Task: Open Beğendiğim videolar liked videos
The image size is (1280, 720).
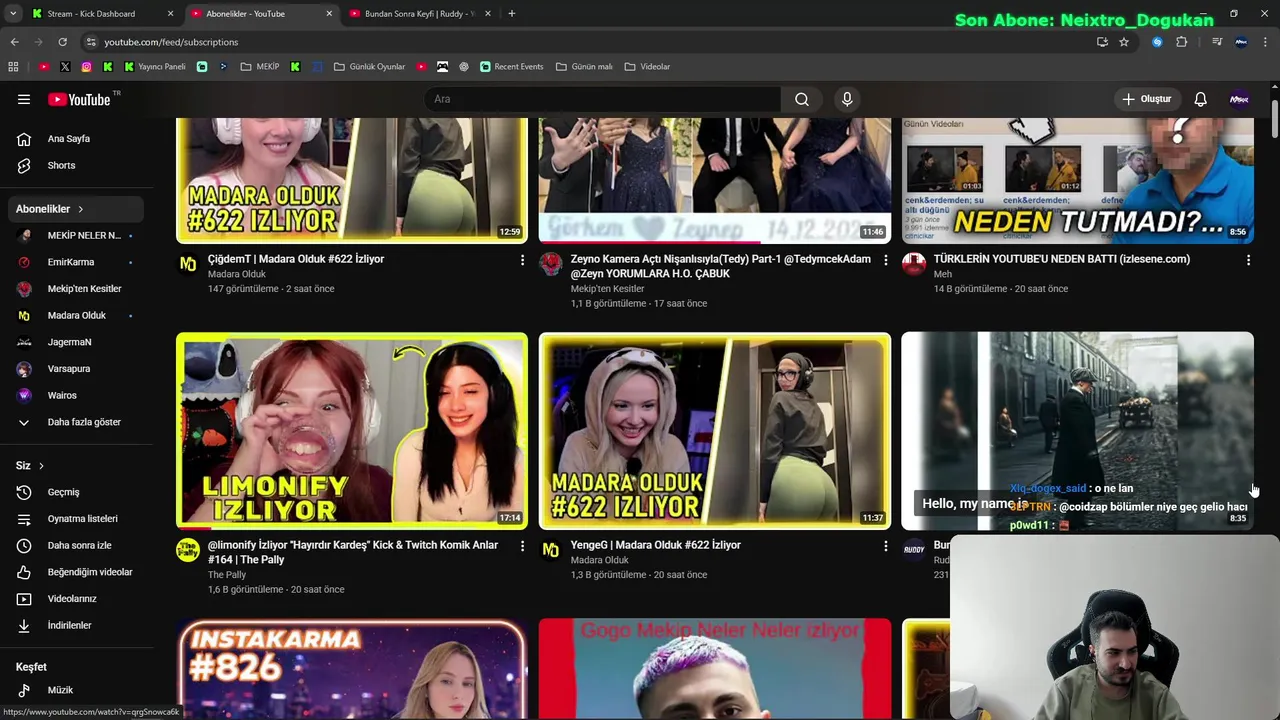Action: click(x=78, y=572)
